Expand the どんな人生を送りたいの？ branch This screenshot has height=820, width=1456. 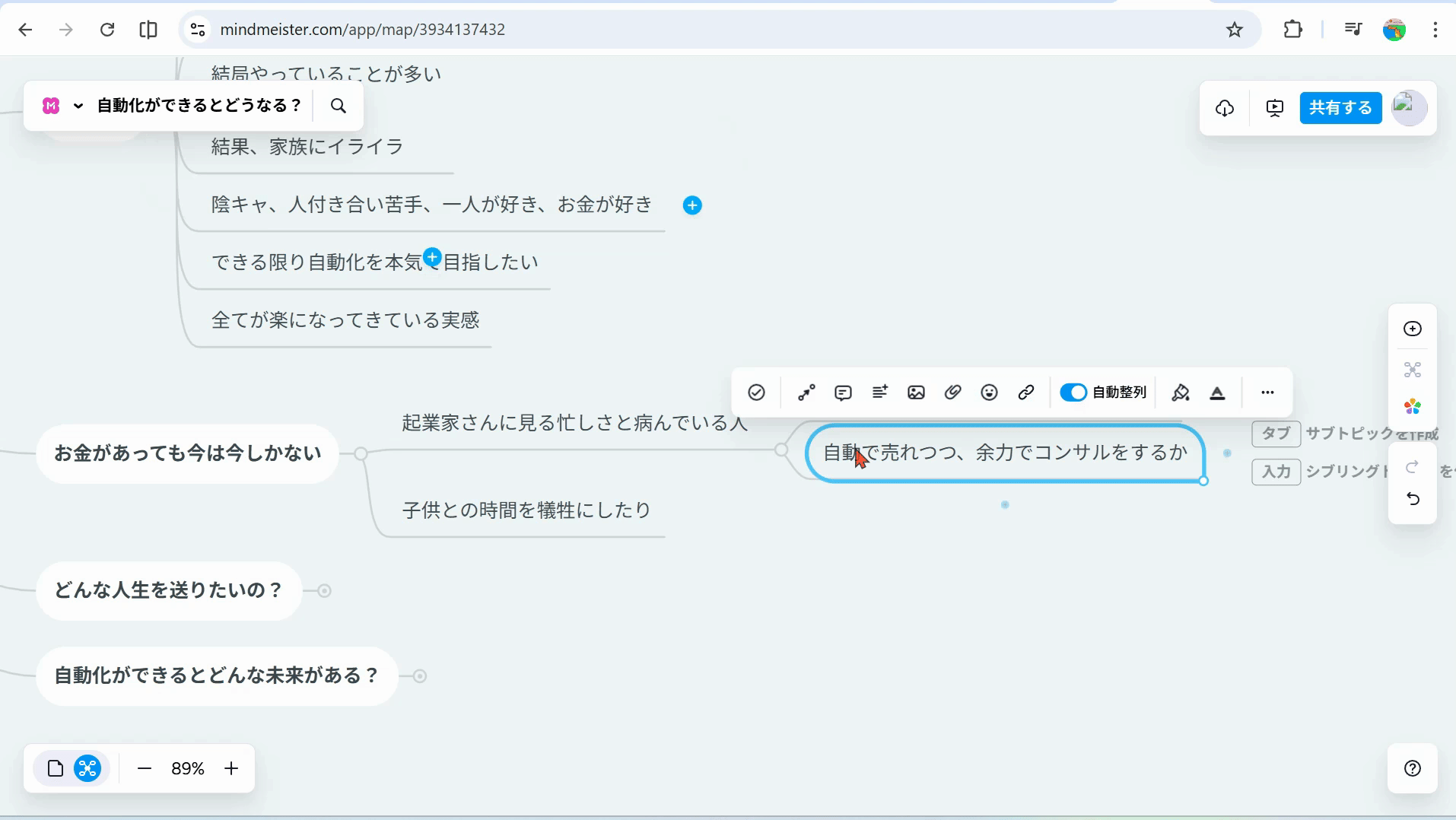[x=325, y=591]
